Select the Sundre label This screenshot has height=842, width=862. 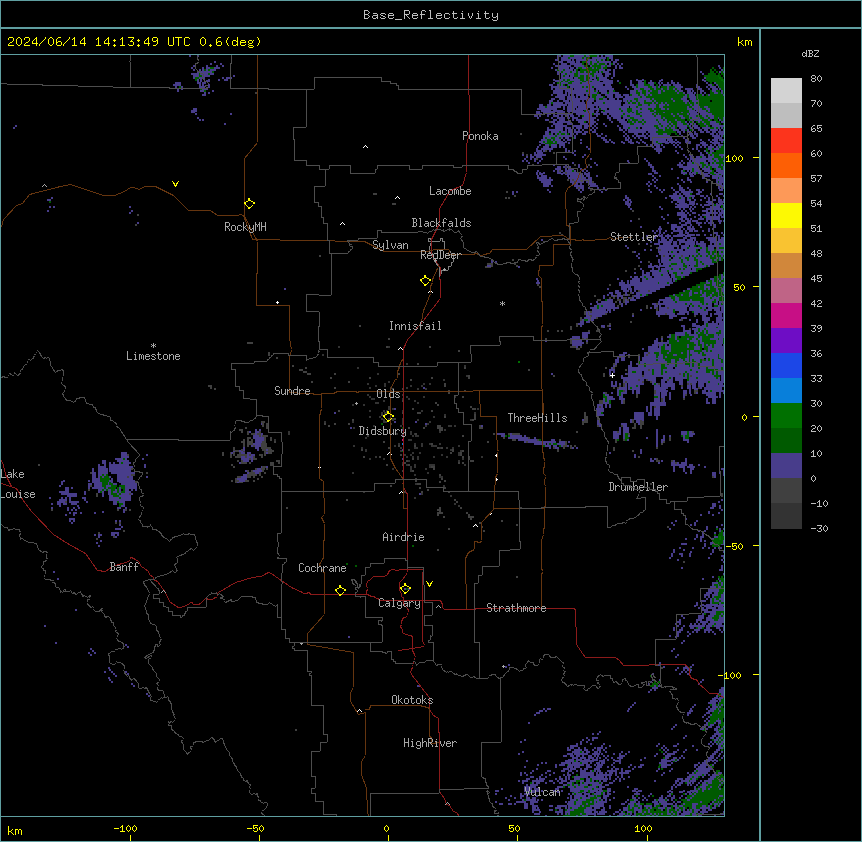pos(292,391)
